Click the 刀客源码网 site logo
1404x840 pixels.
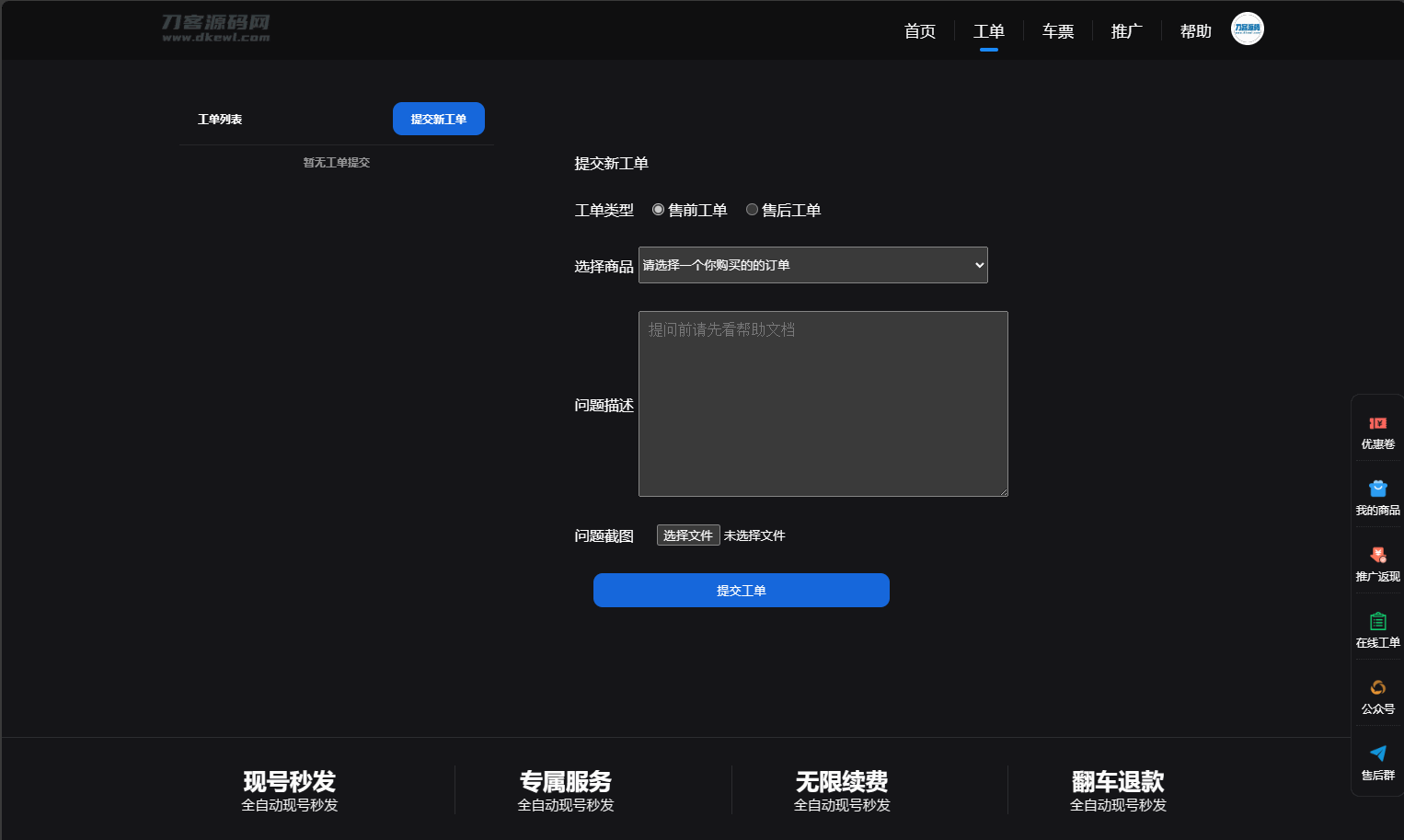(216, 29)
